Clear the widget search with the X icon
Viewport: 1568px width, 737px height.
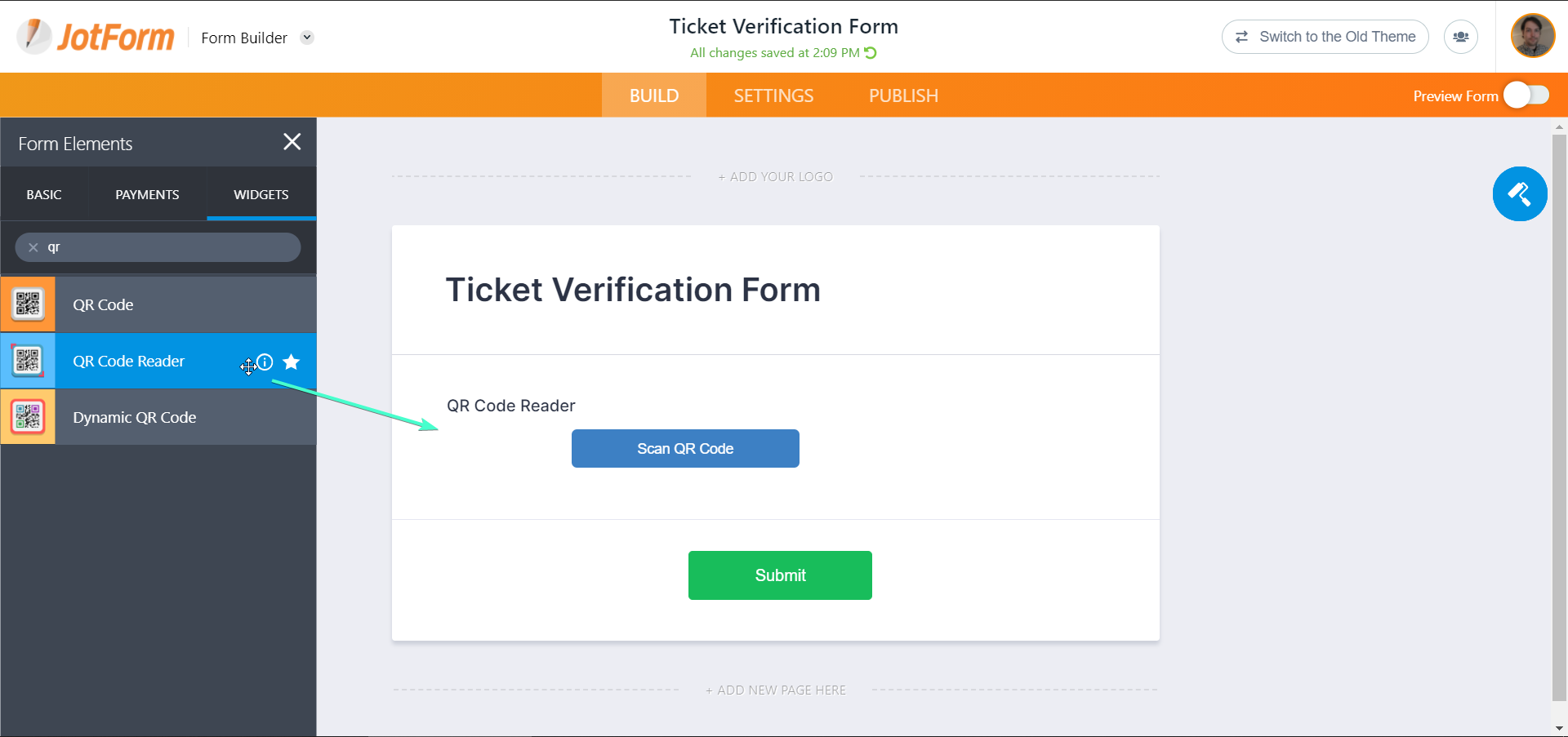coord(33,247)
